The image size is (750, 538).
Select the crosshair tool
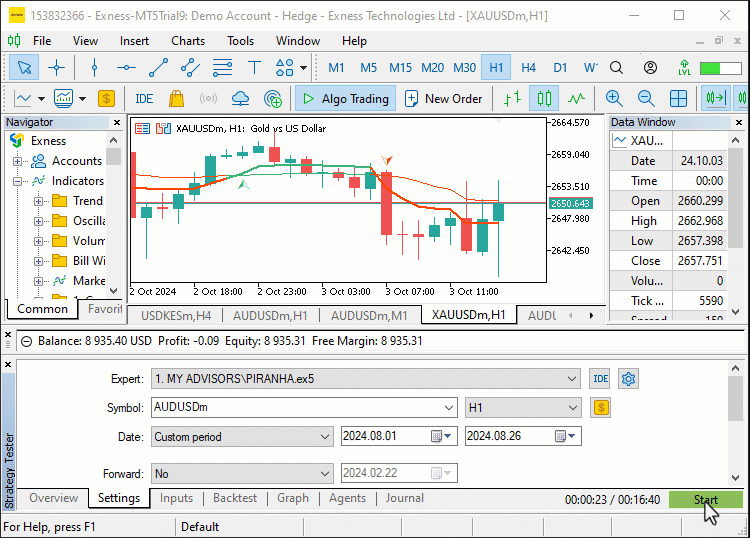click(56, 67)
